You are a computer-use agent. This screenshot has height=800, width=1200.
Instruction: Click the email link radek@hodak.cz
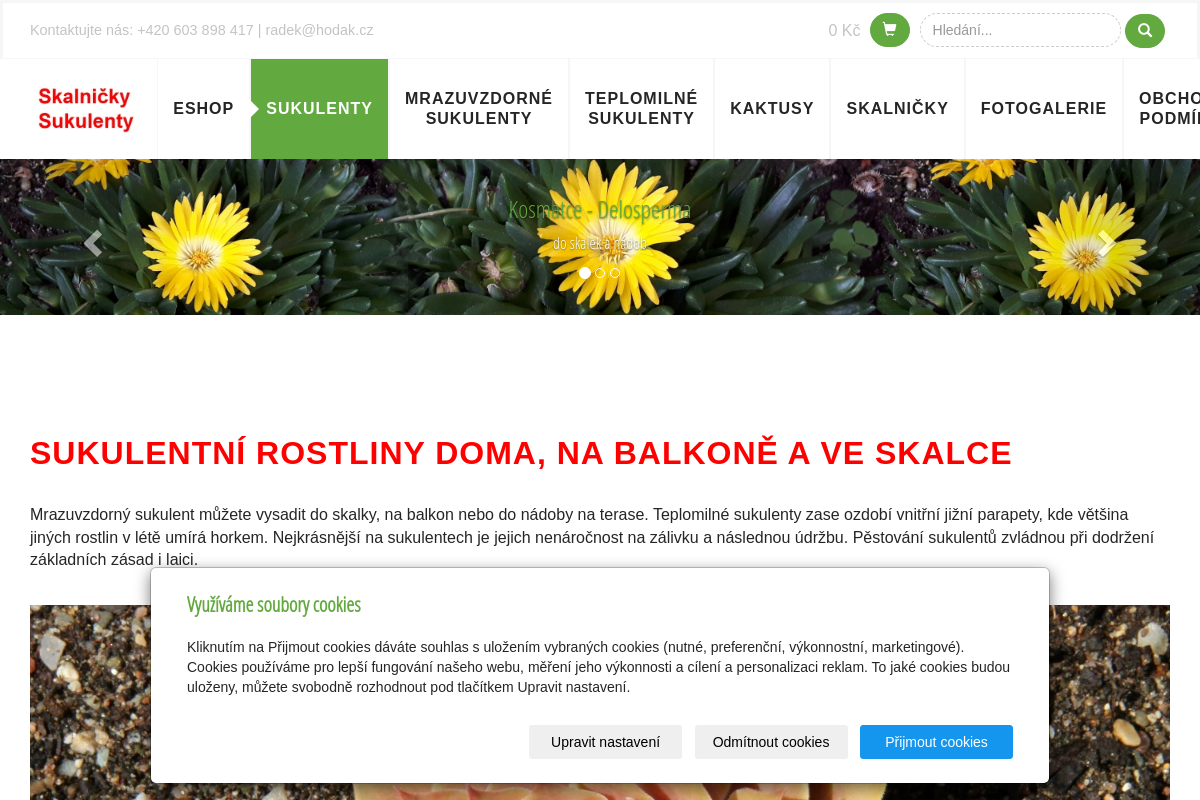tap(318, 29)
